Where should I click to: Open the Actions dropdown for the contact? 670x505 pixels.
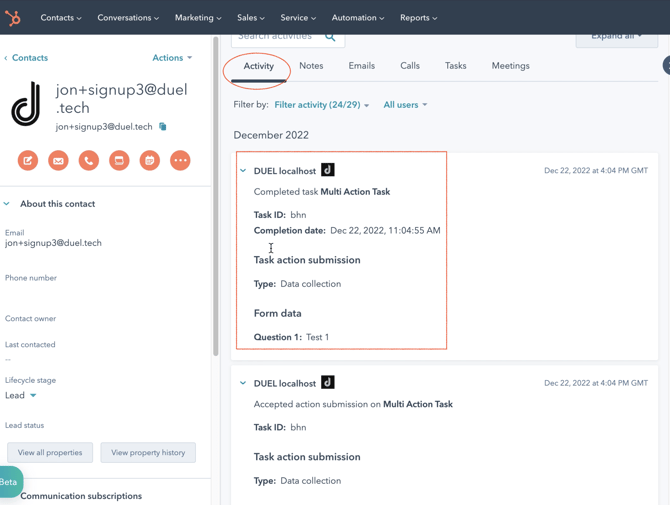[x=172, y=58]
